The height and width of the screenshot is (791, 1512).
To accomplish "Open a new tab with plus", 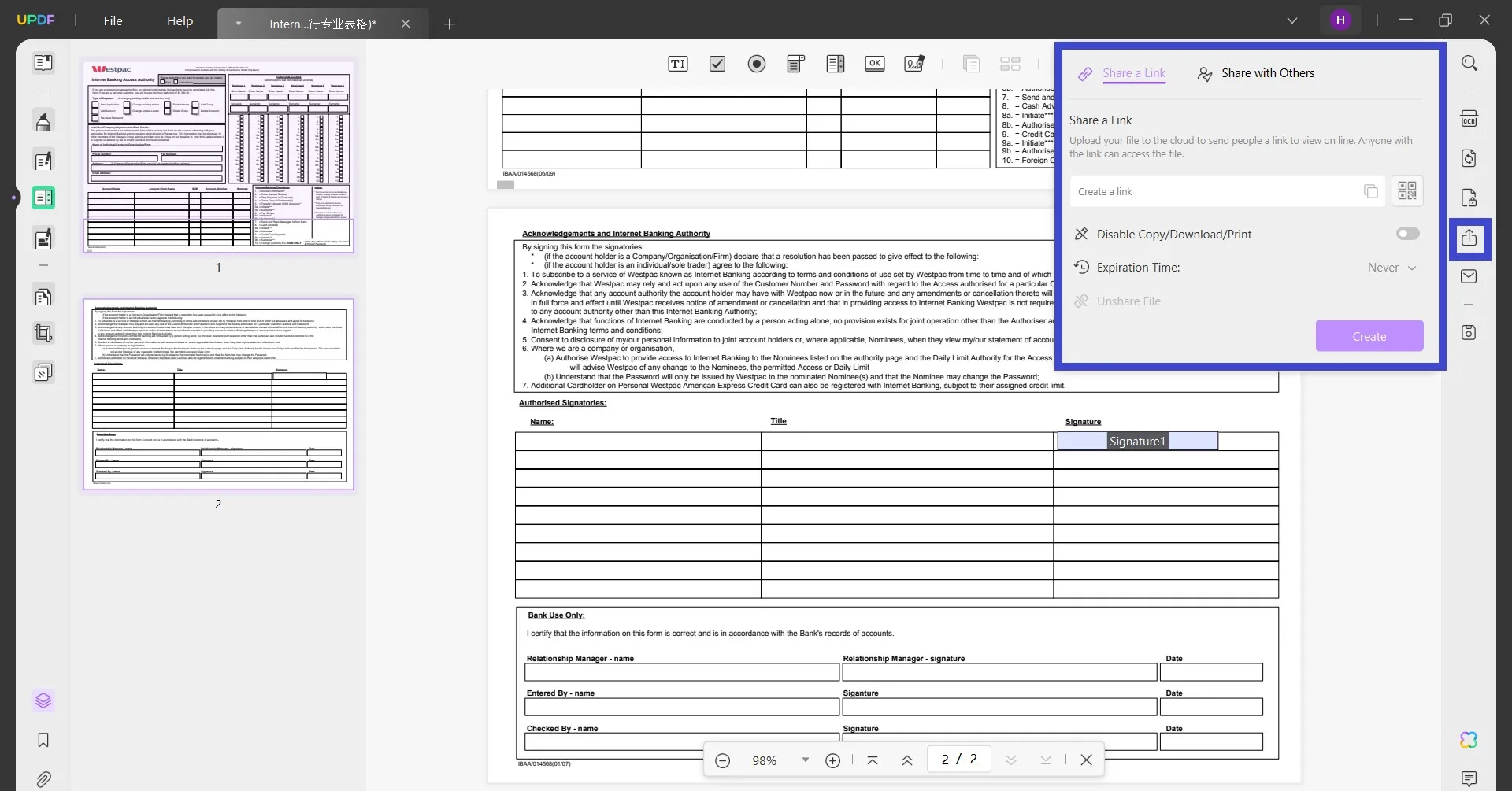I will click(450, 24).
